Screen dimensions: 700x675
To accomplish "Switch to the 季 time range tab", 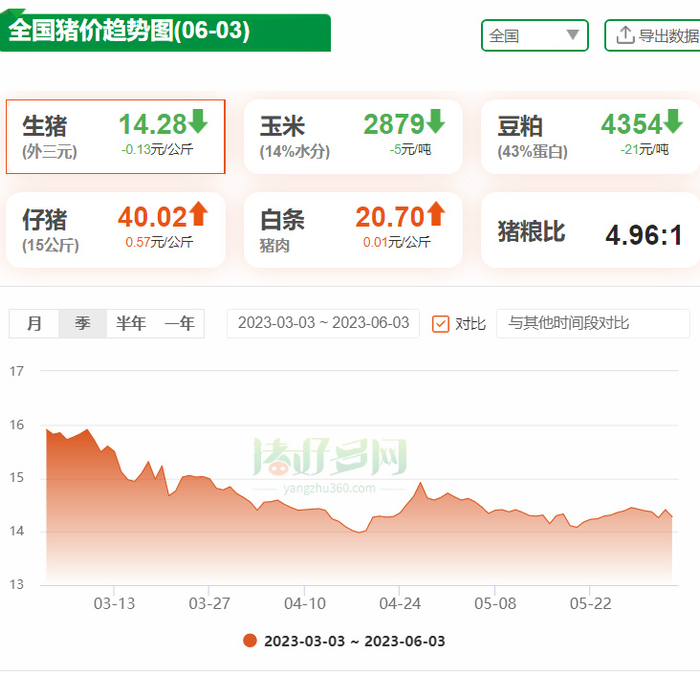I will pyautogui.click(x=83, y=323).
